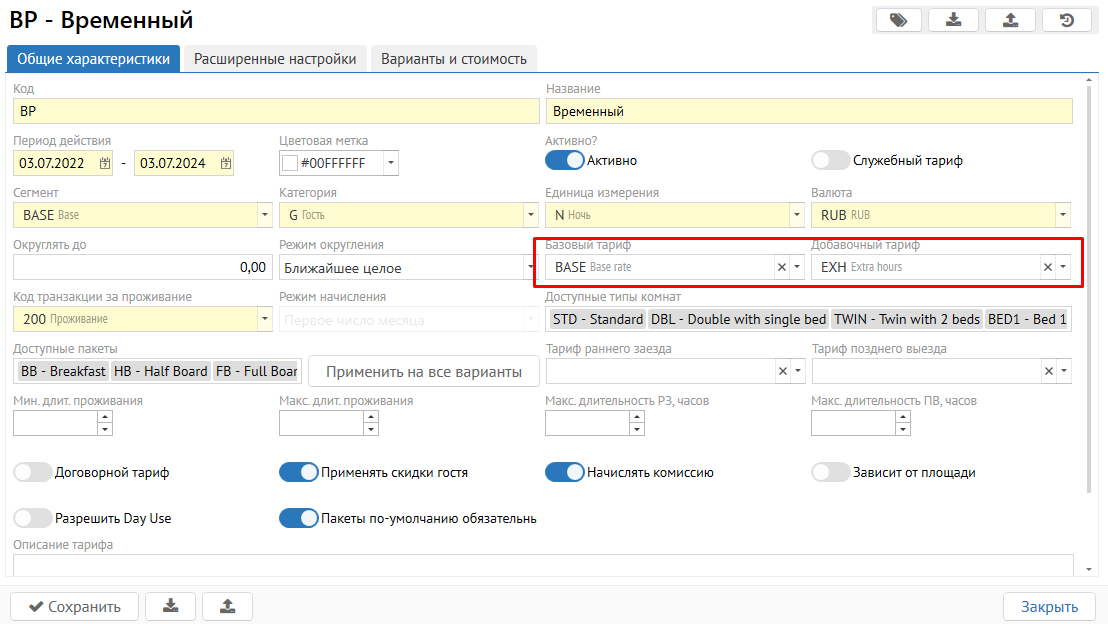Image resolution: width=1108 pixels, height=624 pixels.
Task: Expand the Единица измерения dropdown
Action: 797,215
